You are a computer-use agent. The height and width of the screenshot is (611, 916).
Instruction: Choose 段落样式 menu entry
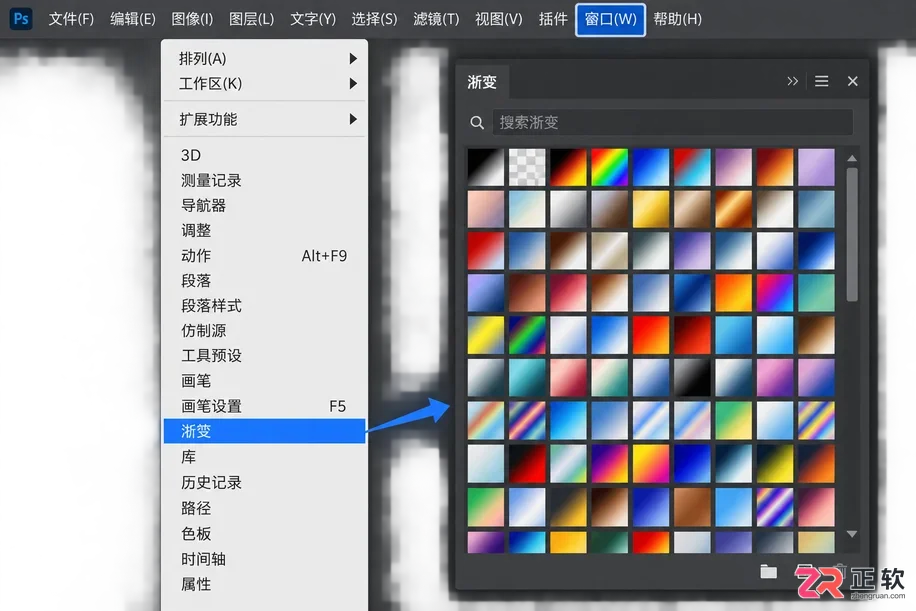[265, 306]
